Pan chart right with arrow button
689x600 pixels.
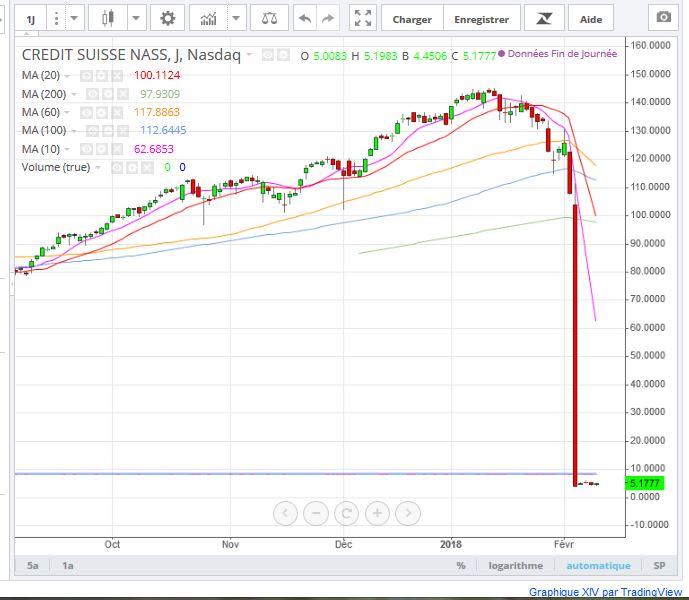[x=408, y=513]
